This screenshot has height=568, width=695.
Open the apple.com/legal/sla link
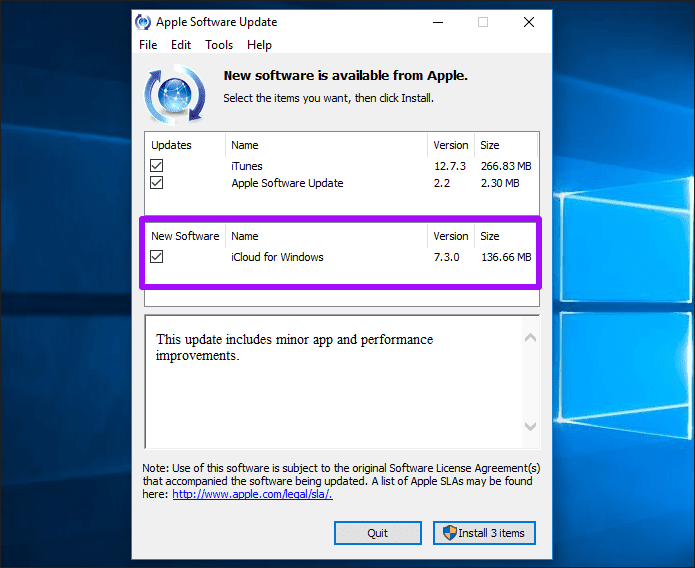(x=253, y=494)
